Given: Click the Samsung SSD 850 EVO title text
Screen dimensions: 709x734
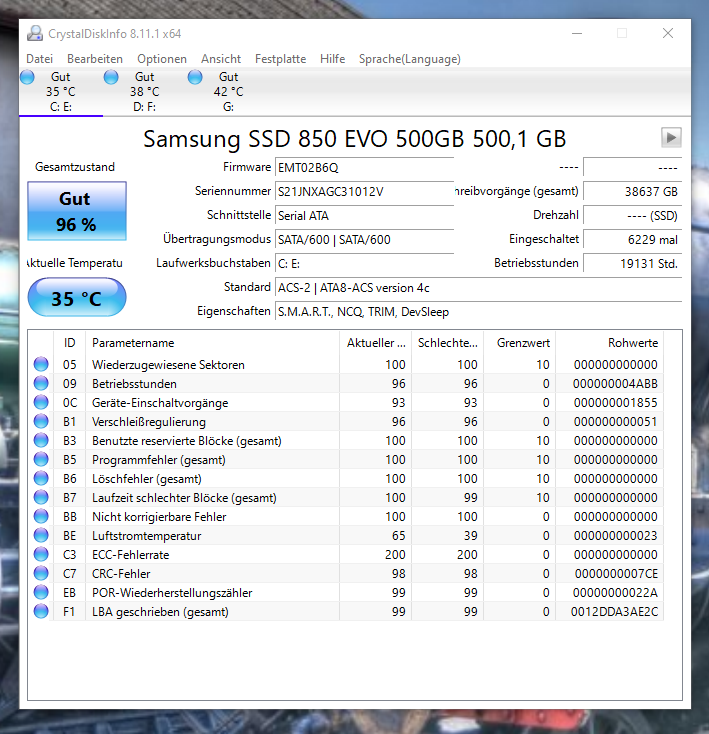Looking at the screenshot, I should pos(355,139).
